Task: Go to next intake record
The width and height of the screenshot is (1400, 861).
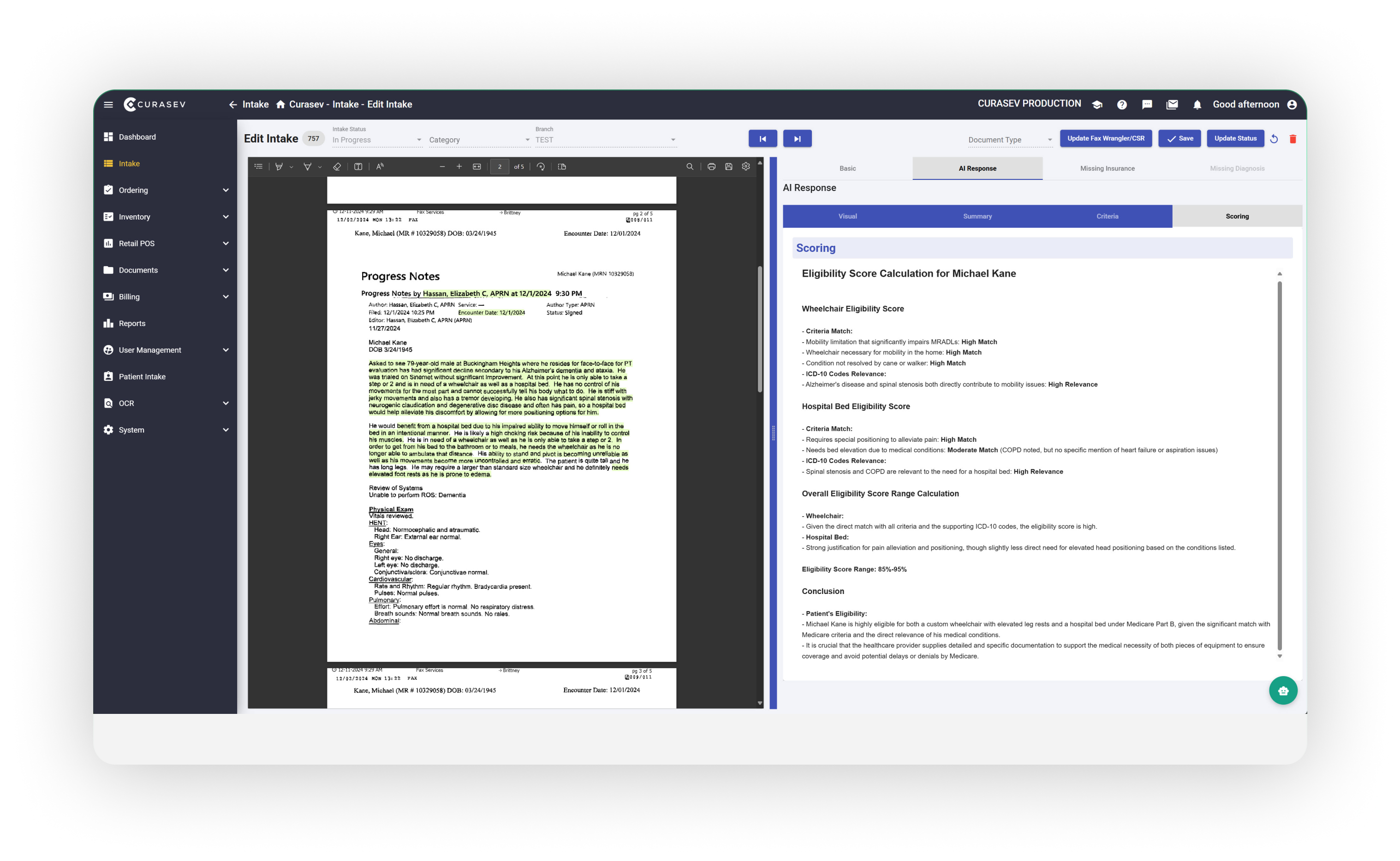Action: (x=797, y=139)
